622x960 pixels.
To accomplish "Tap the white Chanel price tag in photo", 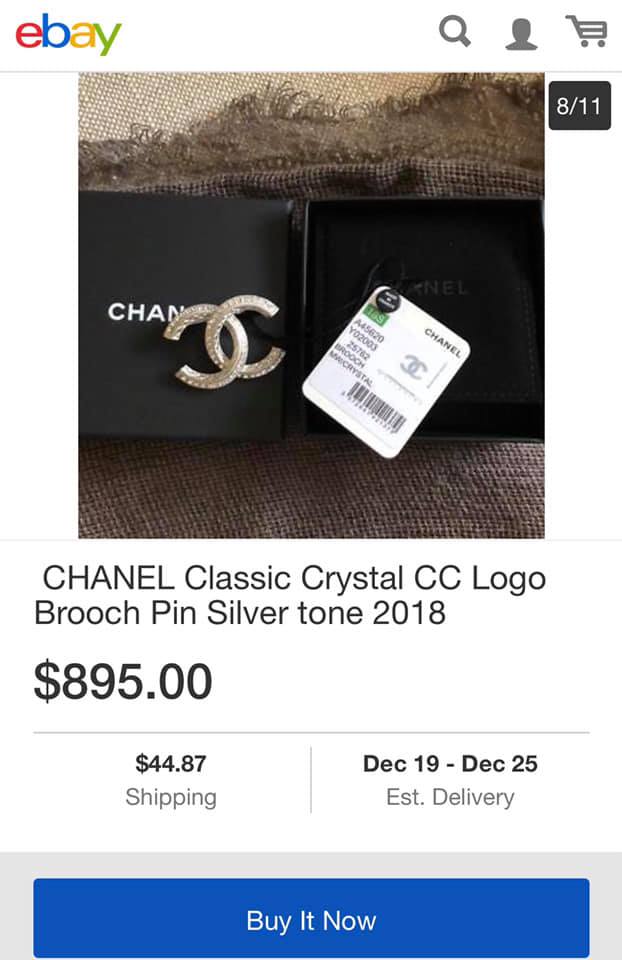I will tap(386, 372).
